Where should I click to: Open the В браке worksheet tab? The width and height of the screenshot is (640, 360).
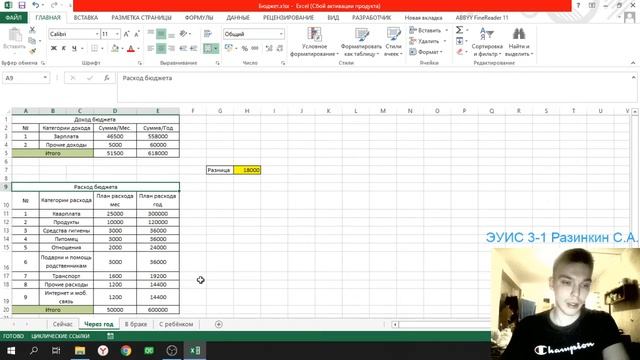136,324
